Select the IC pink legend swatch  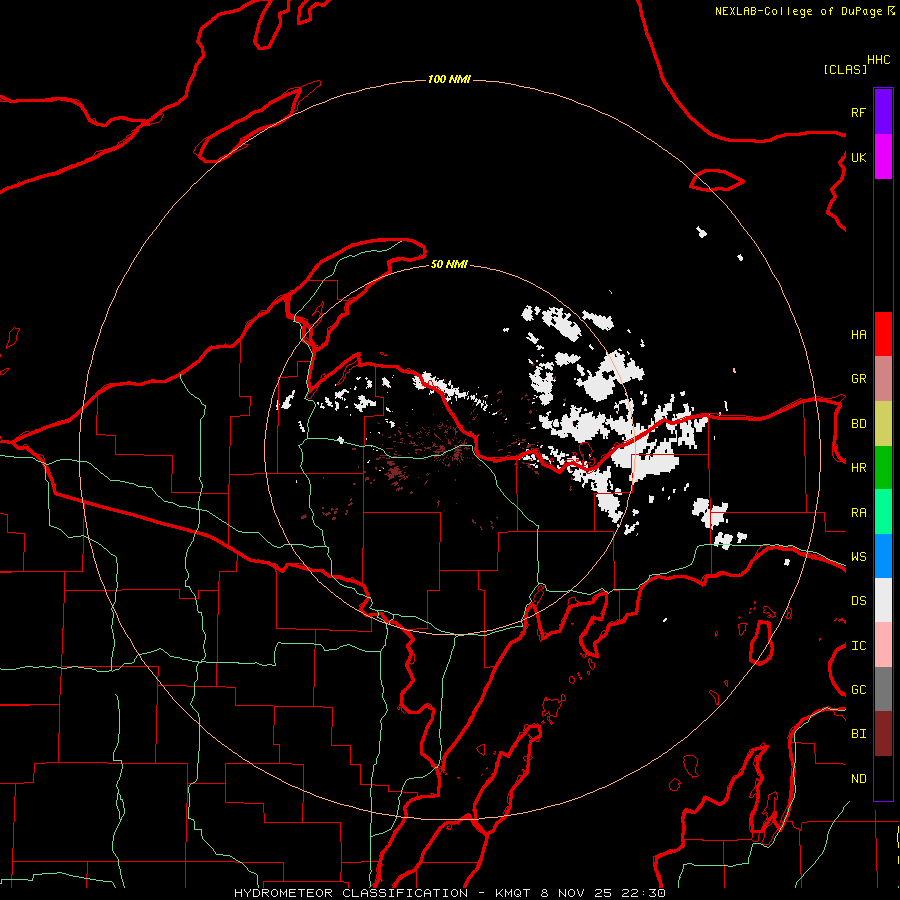click(883, 645)
